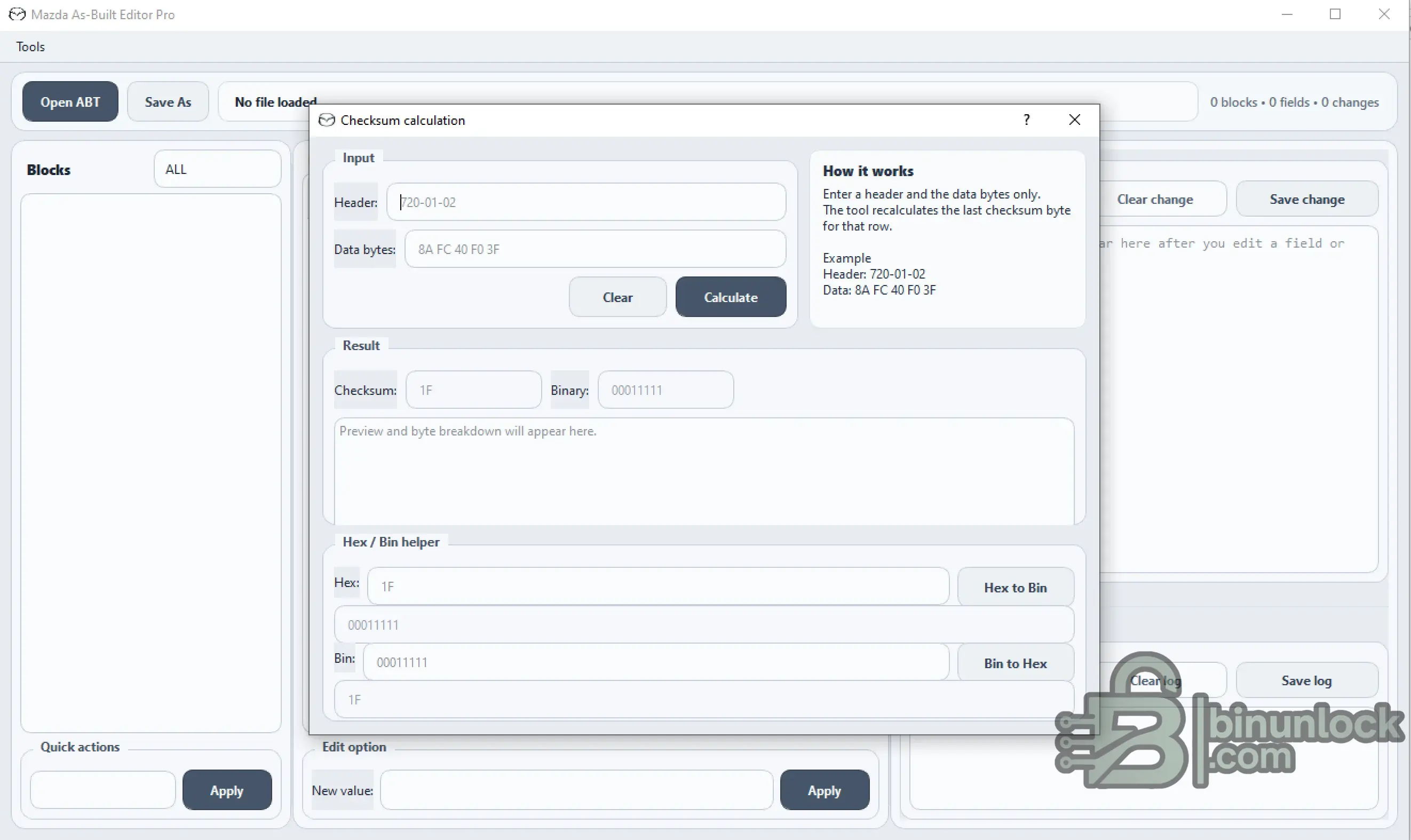Screen dimensions: 1411x840
Task: Click the 'No file loaded' status text
Action: 275,102
